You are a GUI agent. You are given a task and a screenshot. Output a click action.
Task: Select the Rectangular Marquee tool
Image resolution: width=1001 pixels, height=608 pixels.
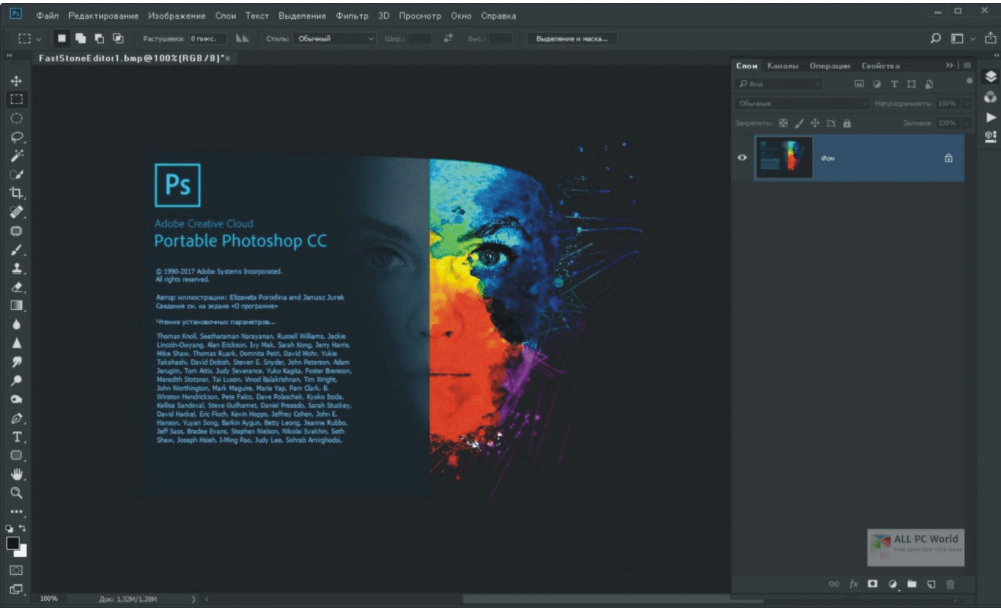[x=17, y=99]
